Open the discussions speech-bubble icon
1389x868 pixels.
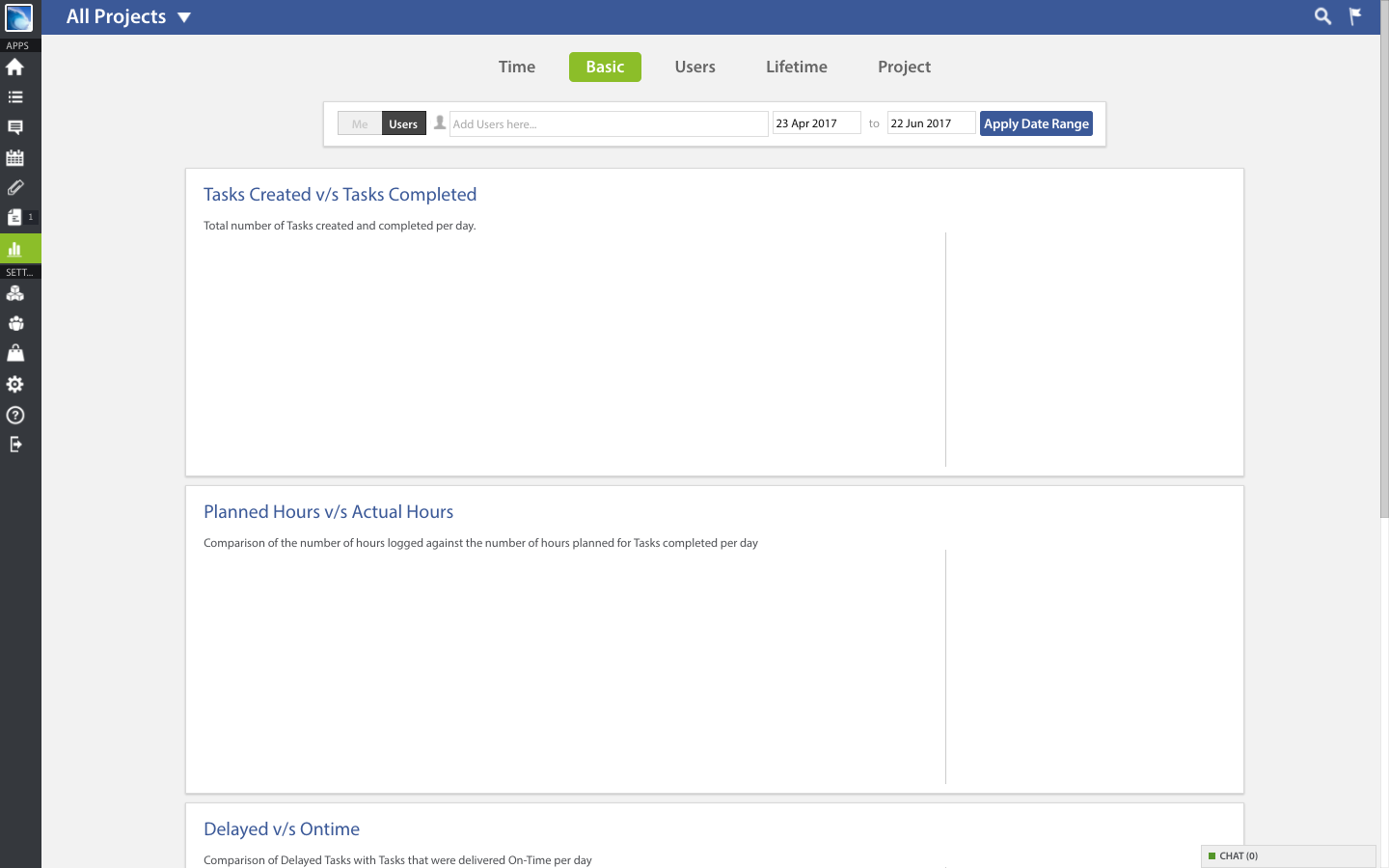(x=14, y=127)
